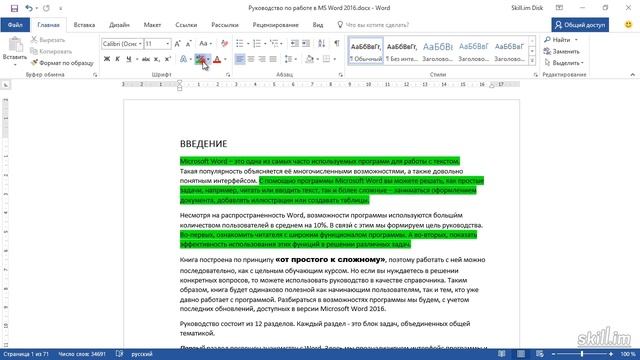Apply red font color swatch
The image size is (640, 360).
pos(217,60)
